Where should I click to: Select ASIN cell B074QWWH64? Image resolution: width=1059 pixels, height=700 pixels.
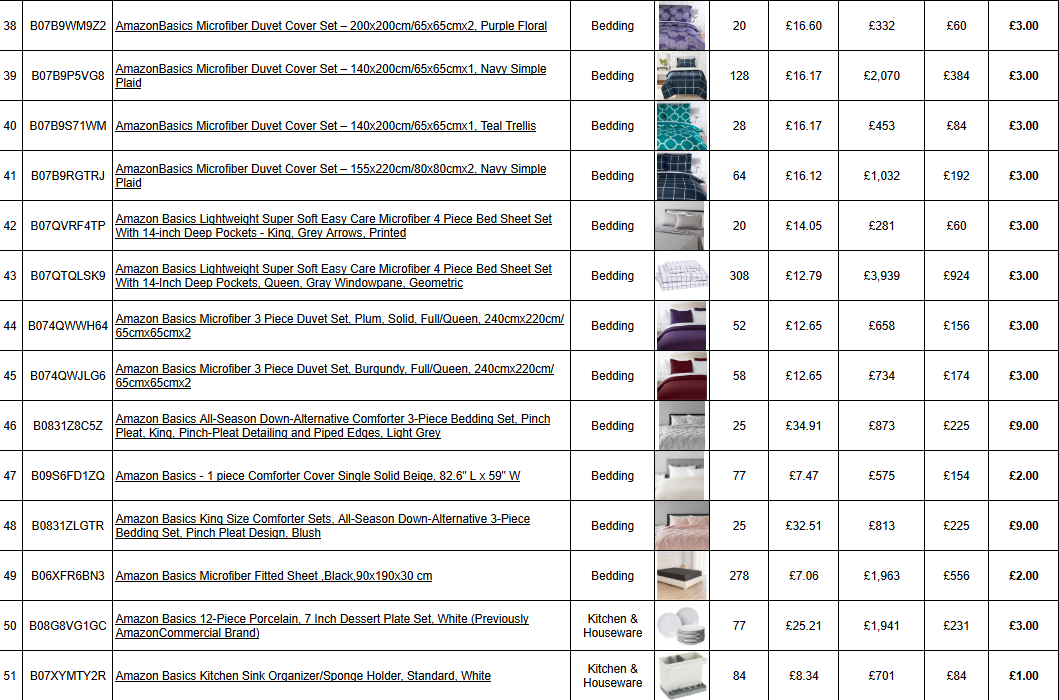click(x=68, y=326)
